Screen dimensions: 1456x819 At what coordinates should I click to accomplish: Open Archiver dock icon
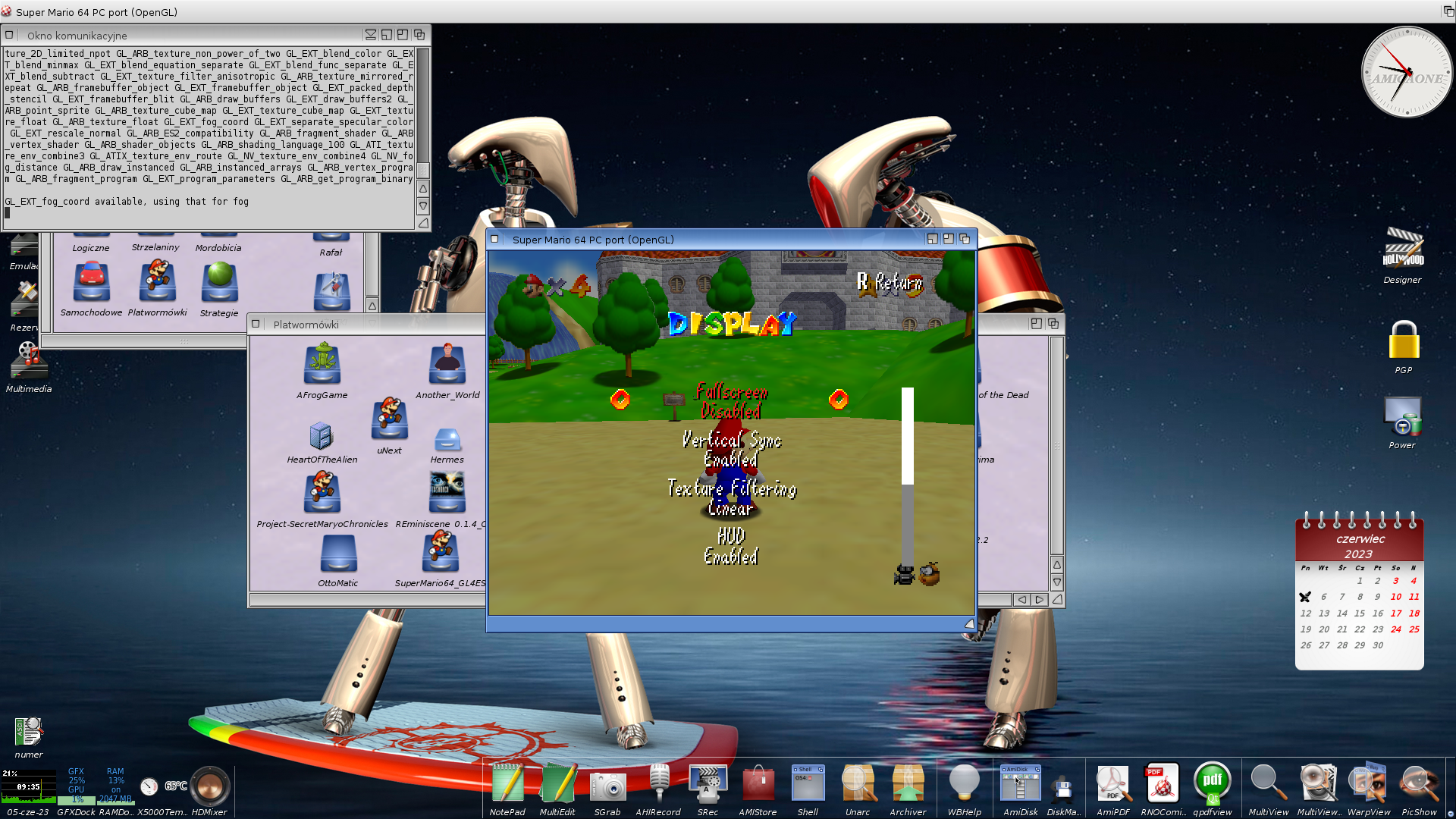908,783
